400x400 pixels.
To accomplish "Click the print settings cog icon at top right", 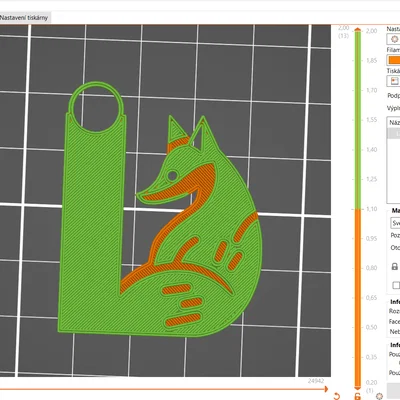I will point(394,39).
